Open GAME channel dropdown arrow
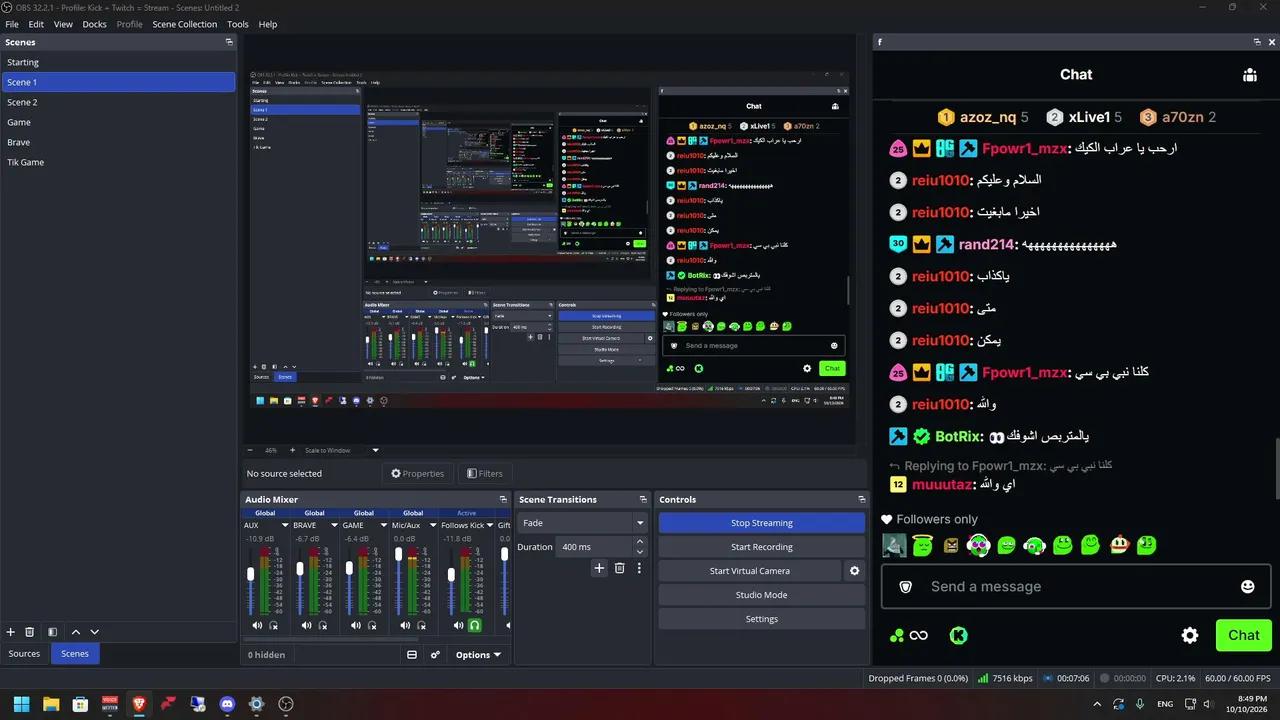The height and width of the screenshot is (720, 1280). coord(383,525)
